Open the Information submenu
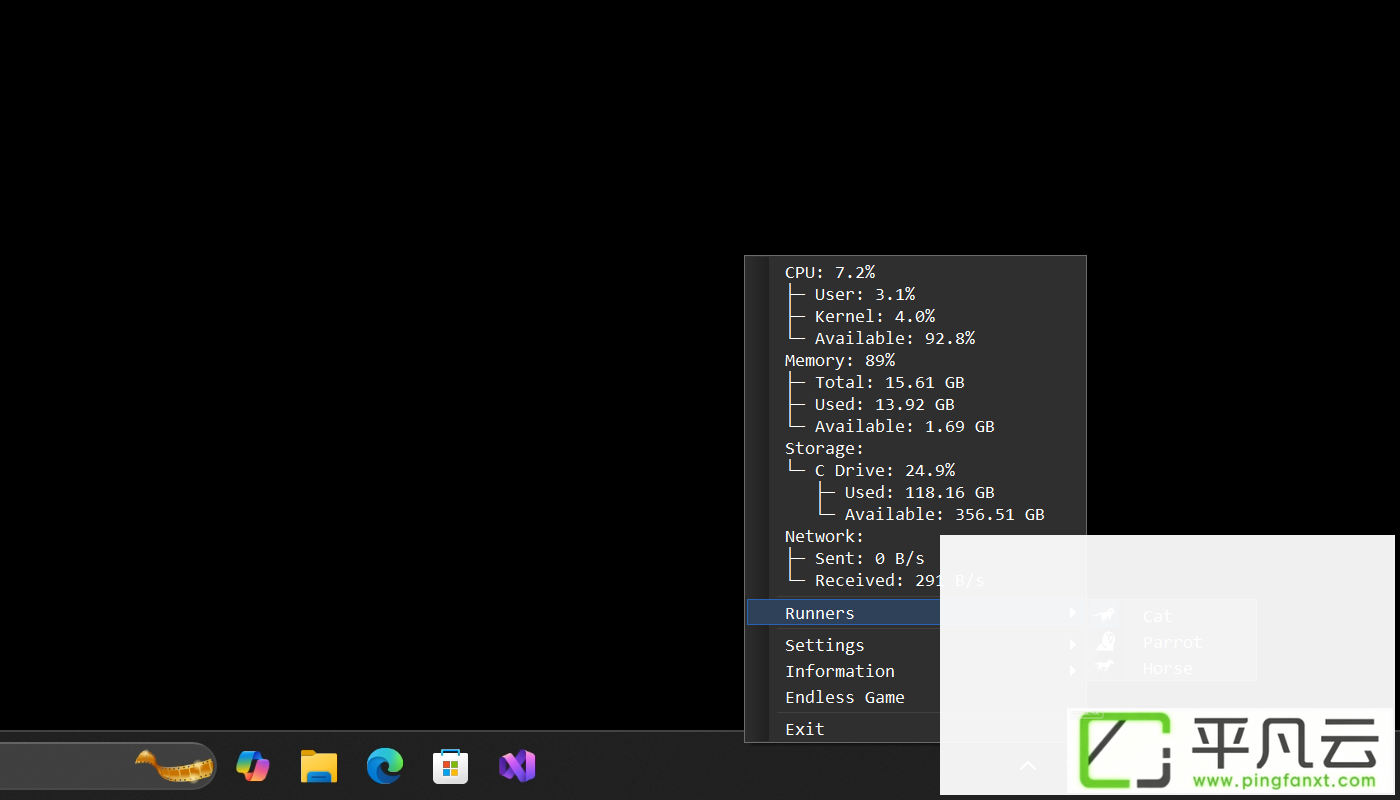 tap(915, 671)
